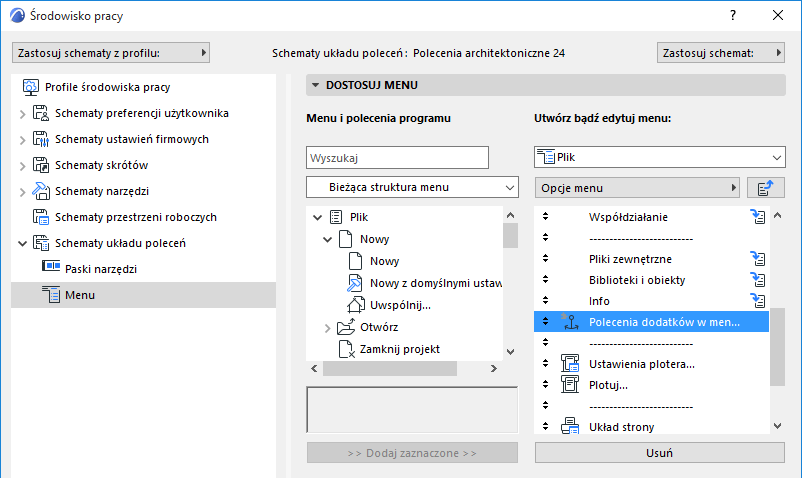Click the Ustawienia plotera icon

coord(571,363)
